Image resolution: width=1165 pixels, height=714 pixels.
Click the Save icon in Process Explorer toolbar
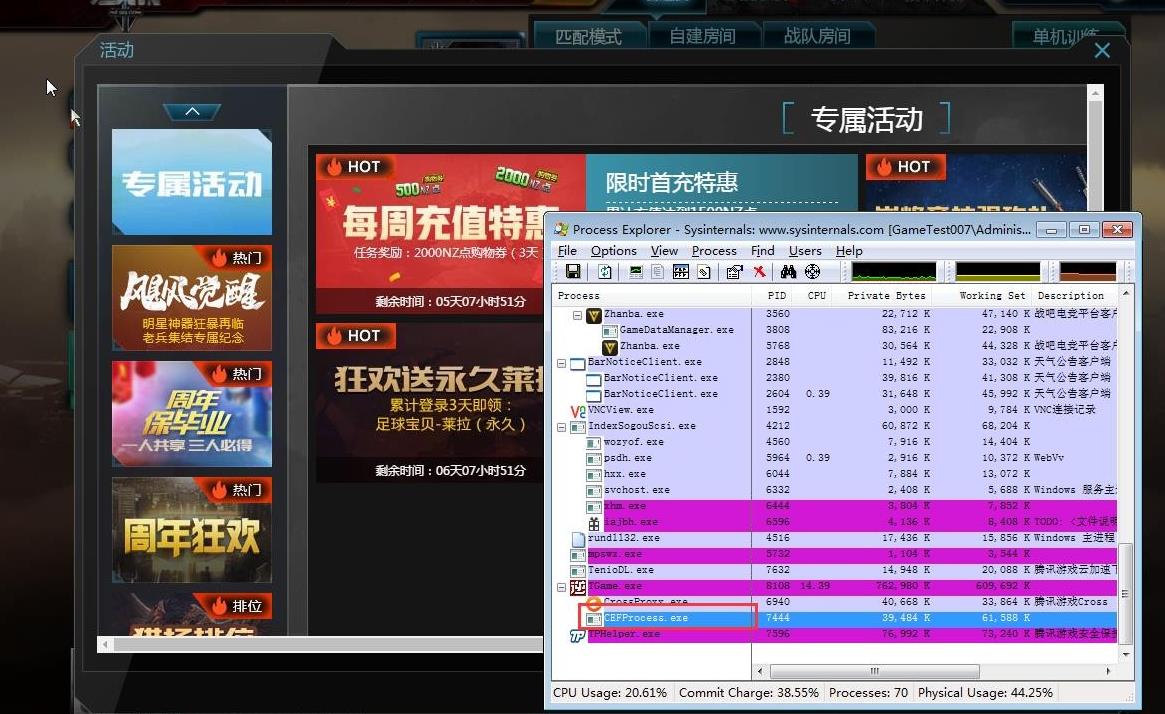point(573,272)
